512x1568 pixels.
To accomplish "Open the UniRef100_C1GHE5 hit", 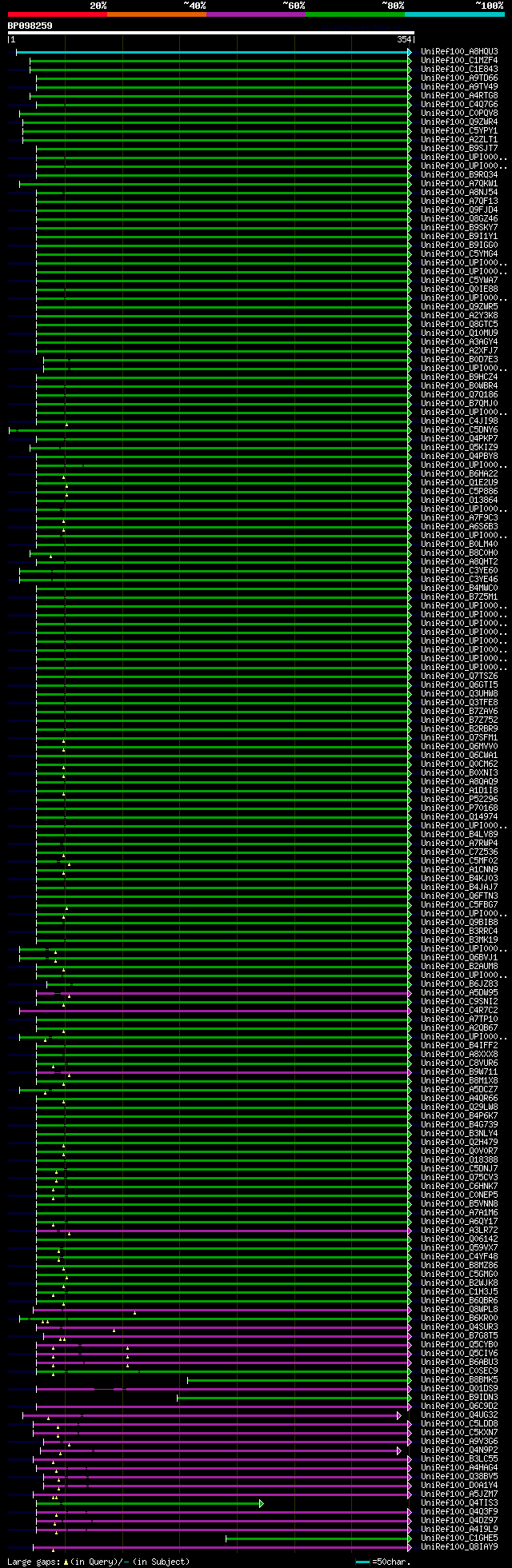I will [459, 1538].
